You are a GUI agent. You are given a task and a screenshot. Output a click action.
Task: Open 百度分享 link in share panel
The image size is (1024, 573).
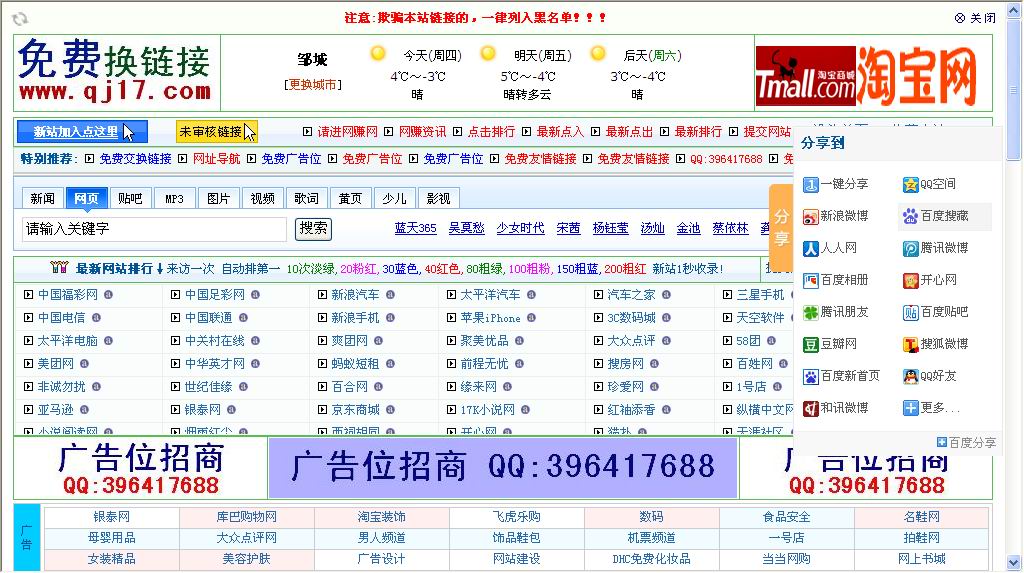(967, 443)
